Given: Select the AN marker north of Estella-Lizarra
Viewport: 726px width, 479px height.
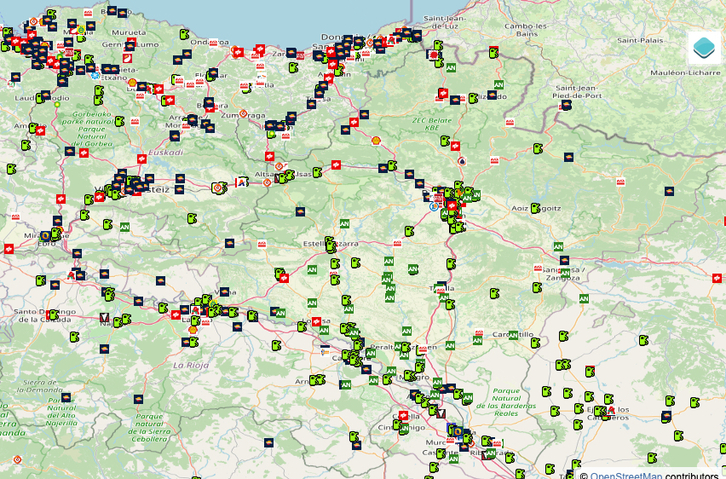Looking at the screenshot, I should coord(344,224).
